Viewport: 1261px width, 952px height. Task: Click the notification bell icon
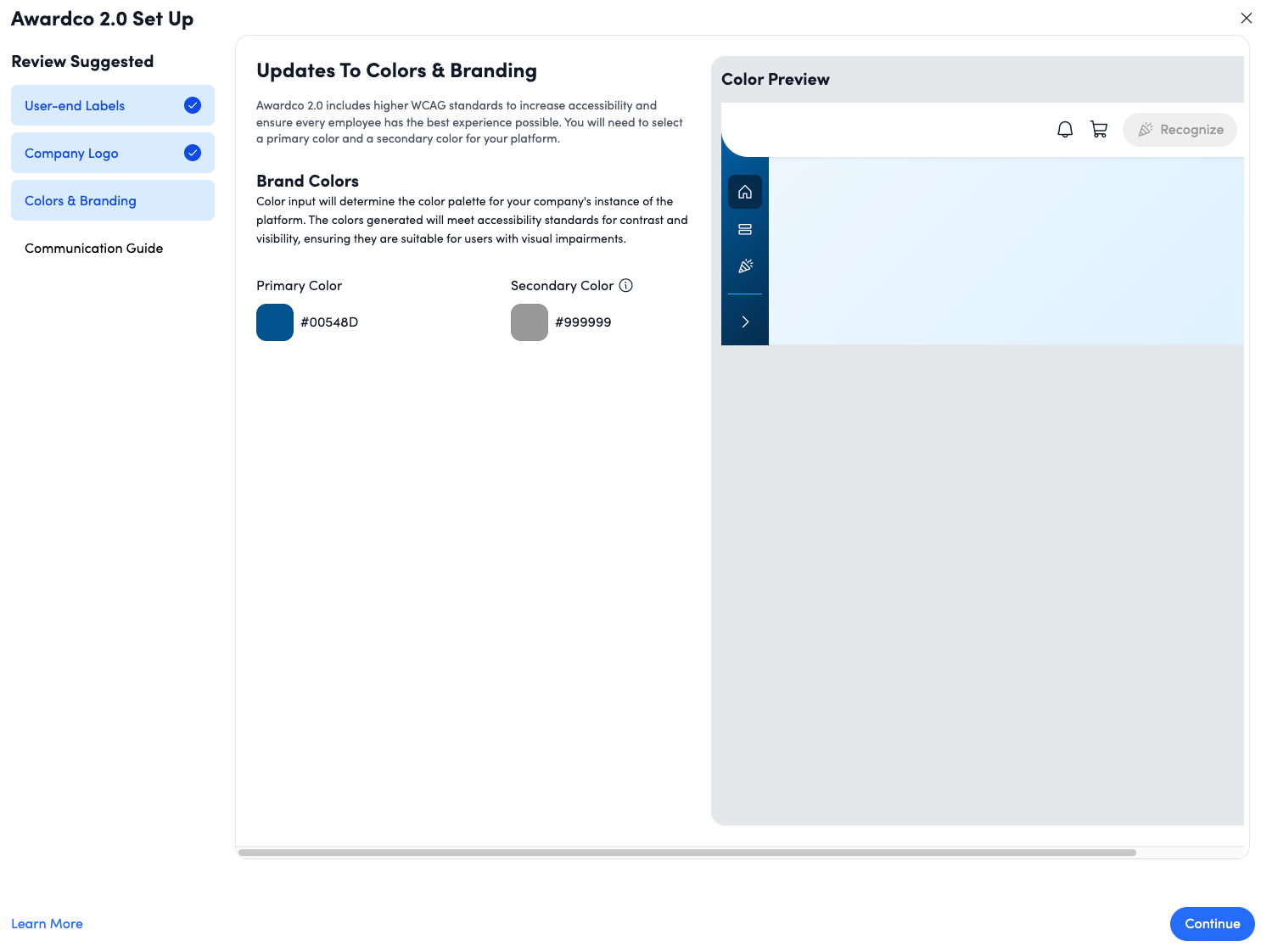pyautogui.click(x=1064, y=130)
